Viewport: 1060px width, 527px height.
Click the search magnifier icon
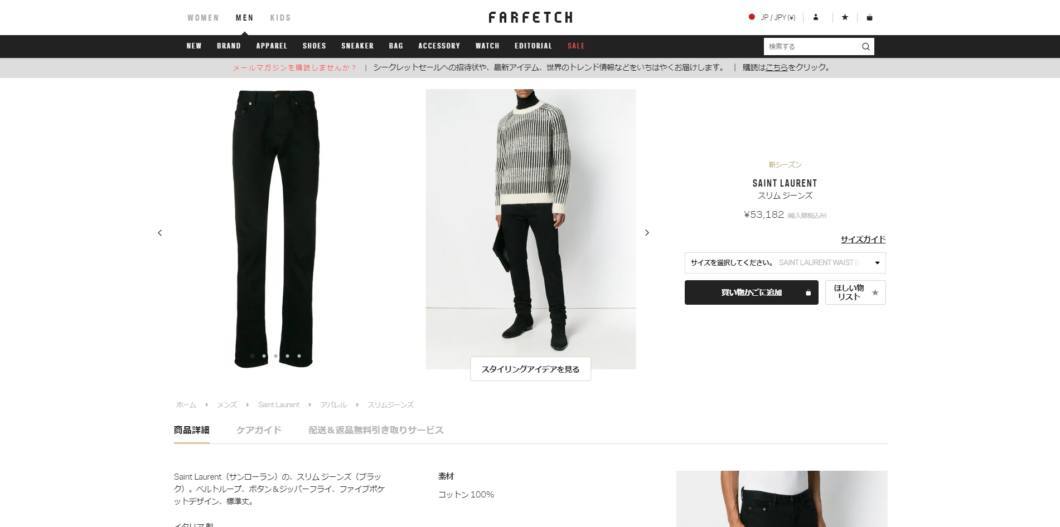click(x=865, y=47)
